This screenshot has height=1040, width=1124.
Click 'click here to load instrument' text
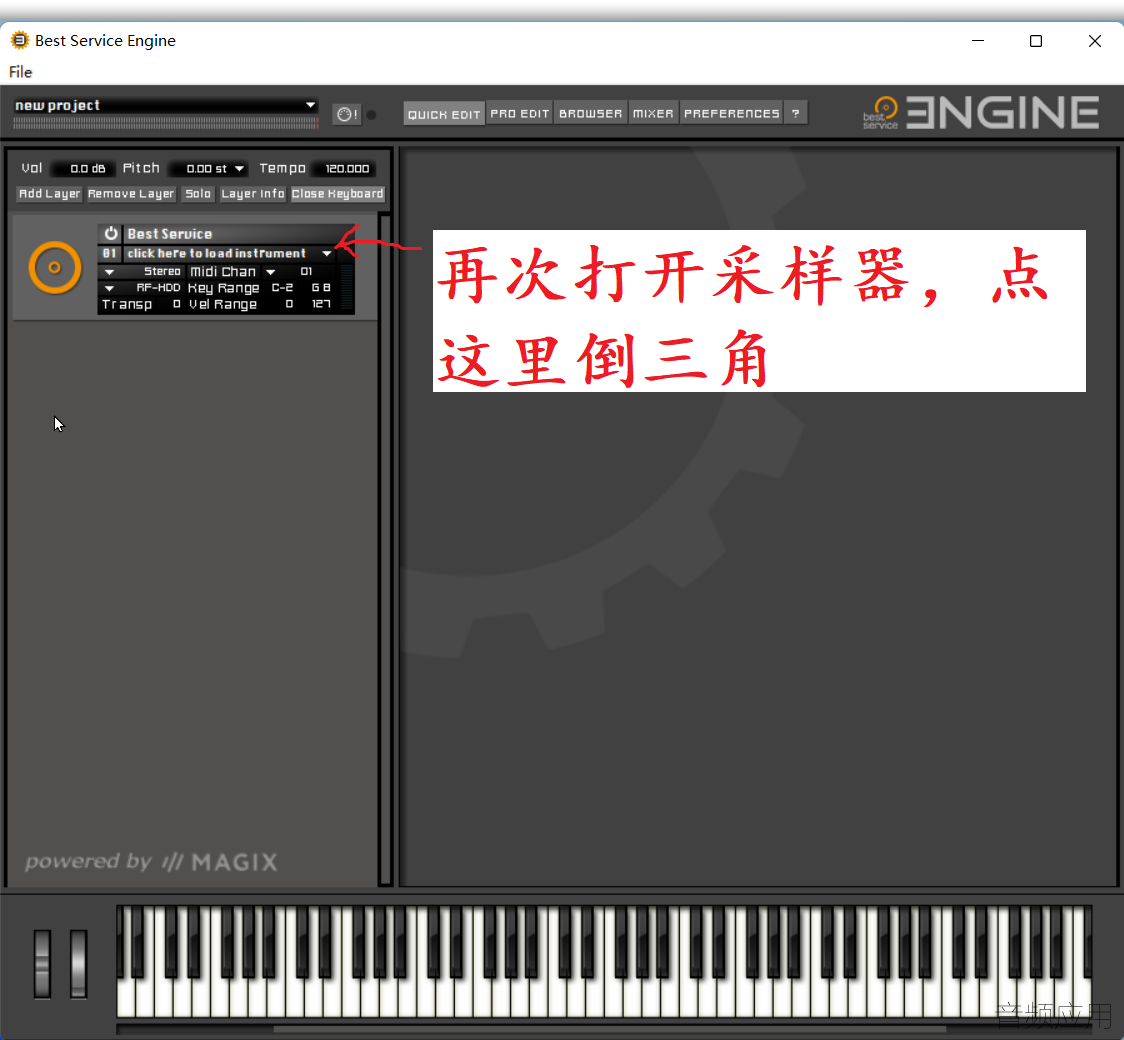pyautogui.click(x=216, y=254)
